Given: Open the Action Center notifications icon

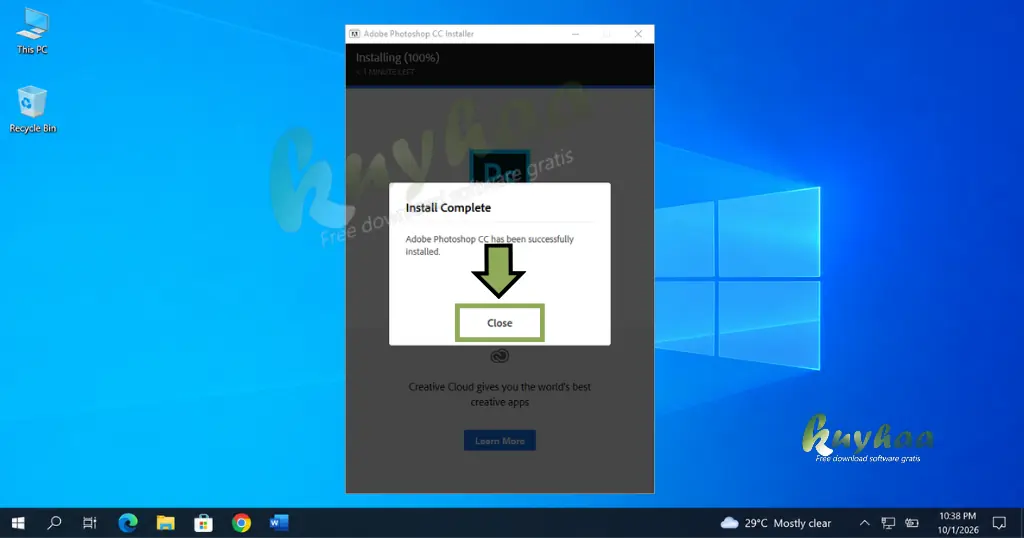Looking at the screenshot, I should [x=999, y=523].
